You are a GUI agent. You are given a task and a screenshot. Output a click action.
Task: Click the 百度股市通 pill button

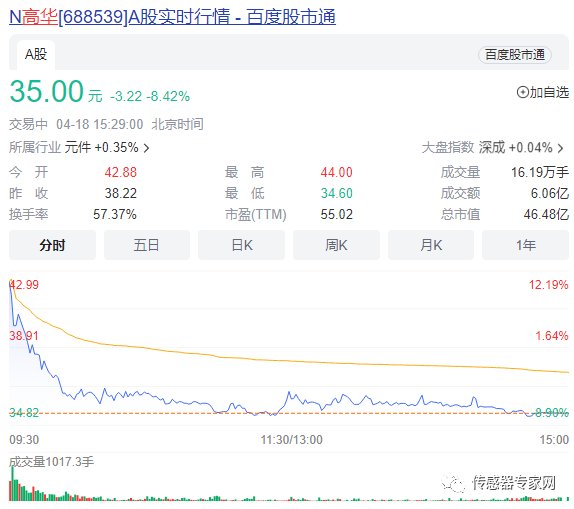515,55
